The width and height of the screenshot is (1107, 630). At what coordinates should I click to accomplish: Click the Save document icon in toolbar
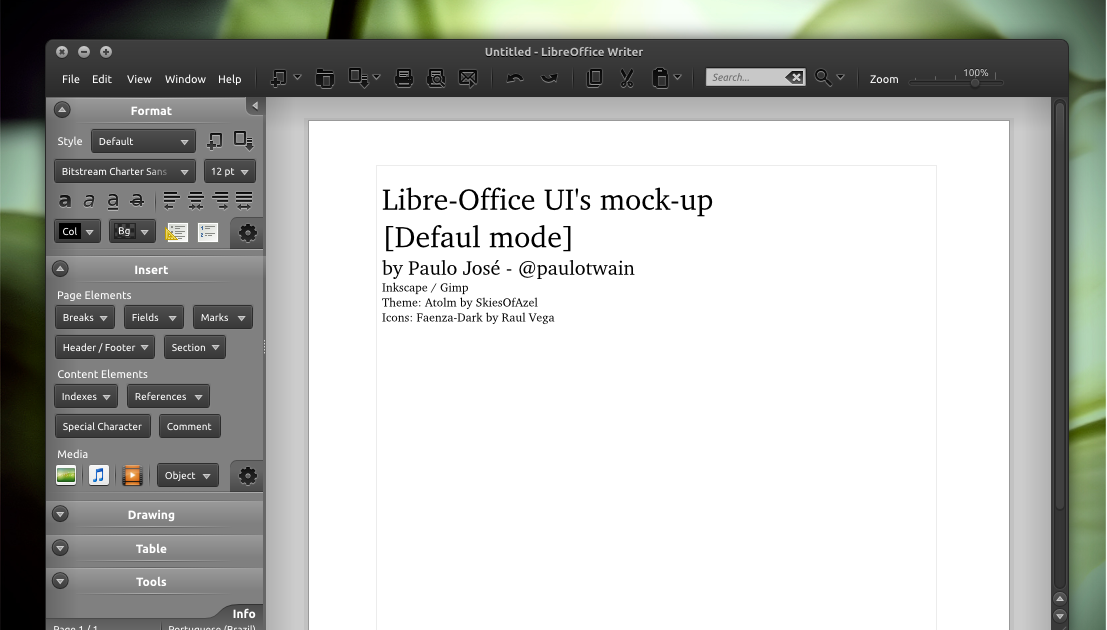click(x=359, y=78)
